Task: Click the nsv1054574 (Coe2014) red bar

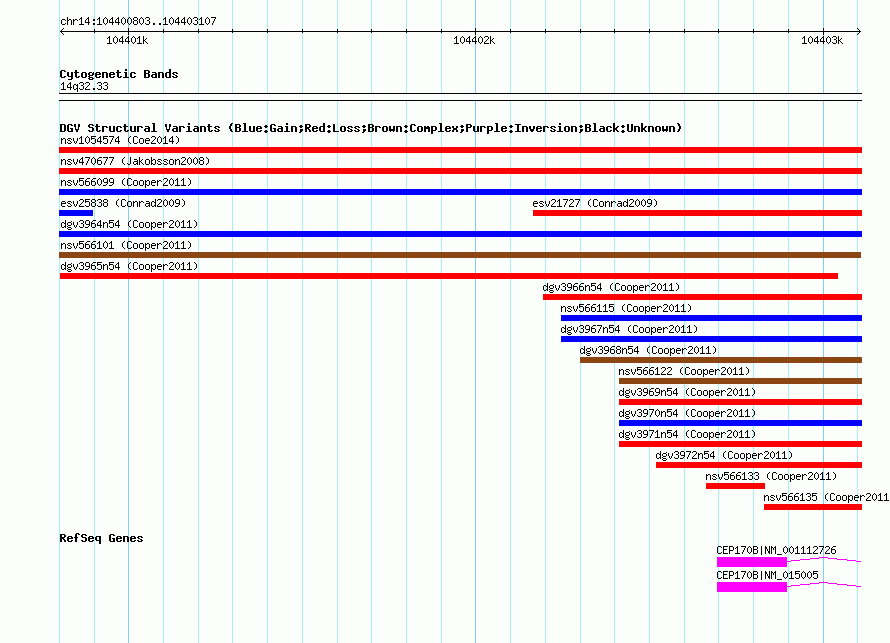Action: pos(460,150)
